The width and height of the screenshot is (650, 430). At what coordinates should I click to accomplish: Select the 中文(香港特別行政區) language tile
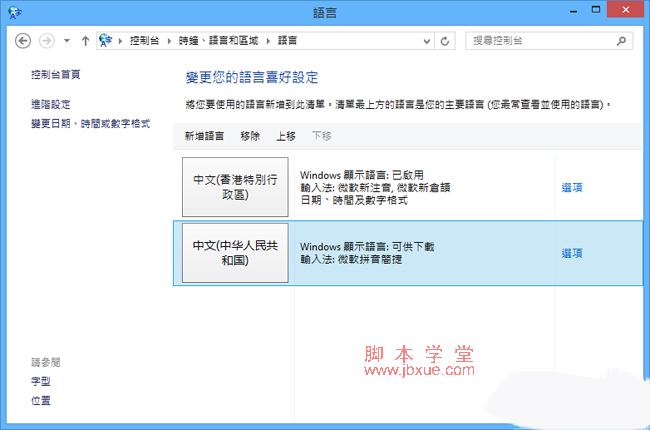[x=235, y=187]
